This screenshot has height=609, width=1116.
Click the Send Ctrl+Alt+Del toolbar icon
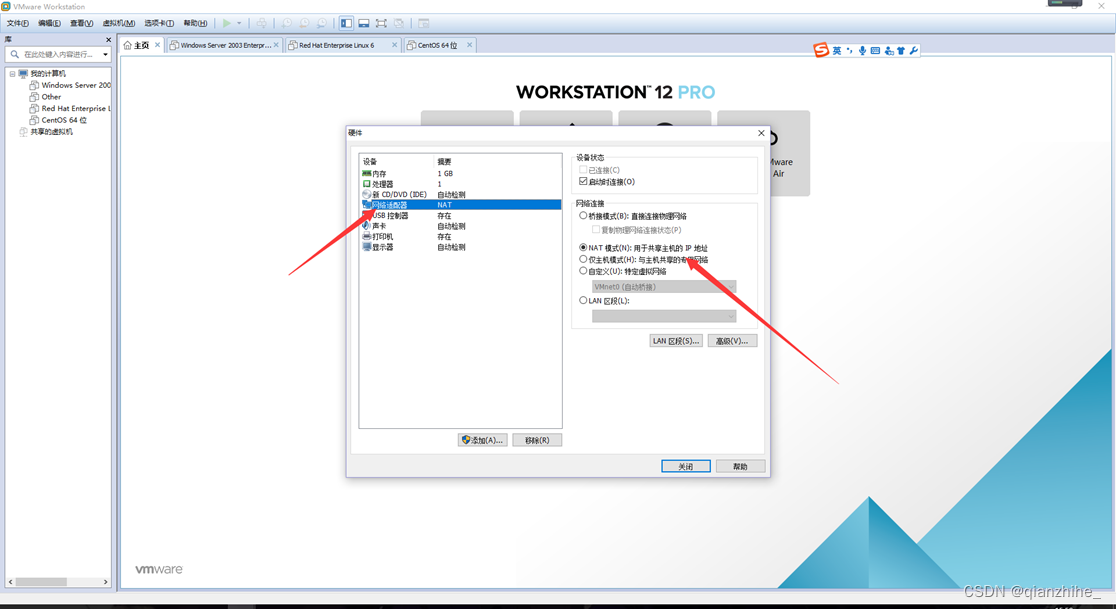coord(261,23)
